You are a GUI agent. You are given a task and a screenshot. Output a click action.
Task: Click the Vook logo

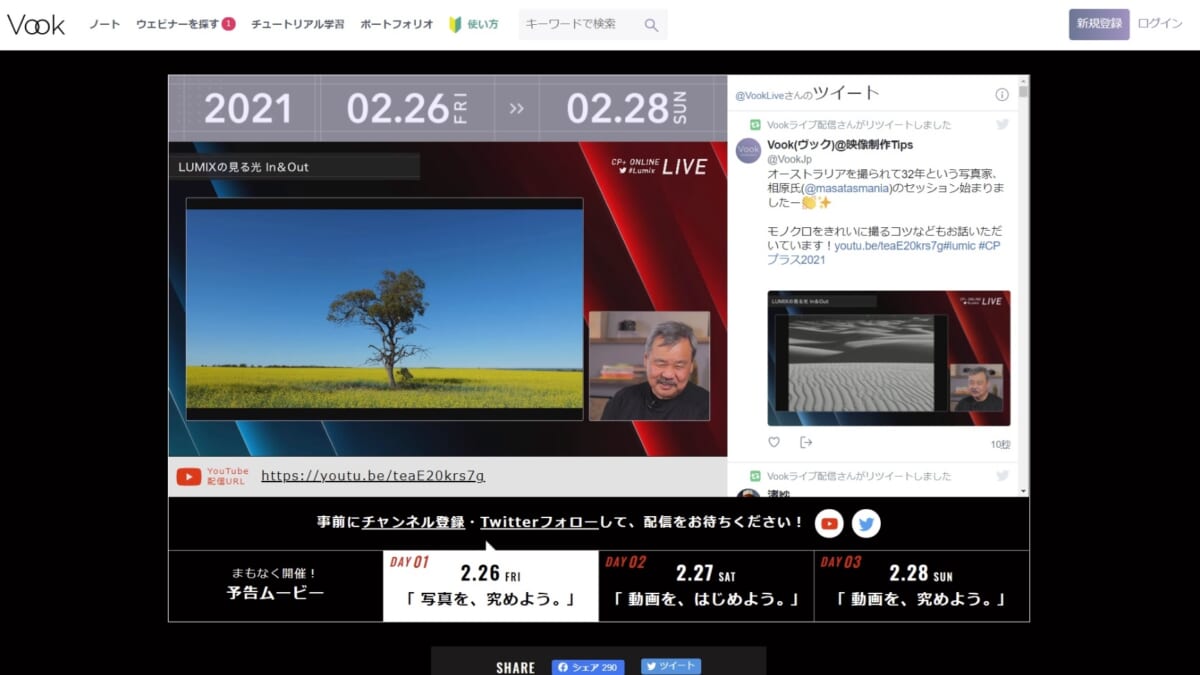(36, 25)
